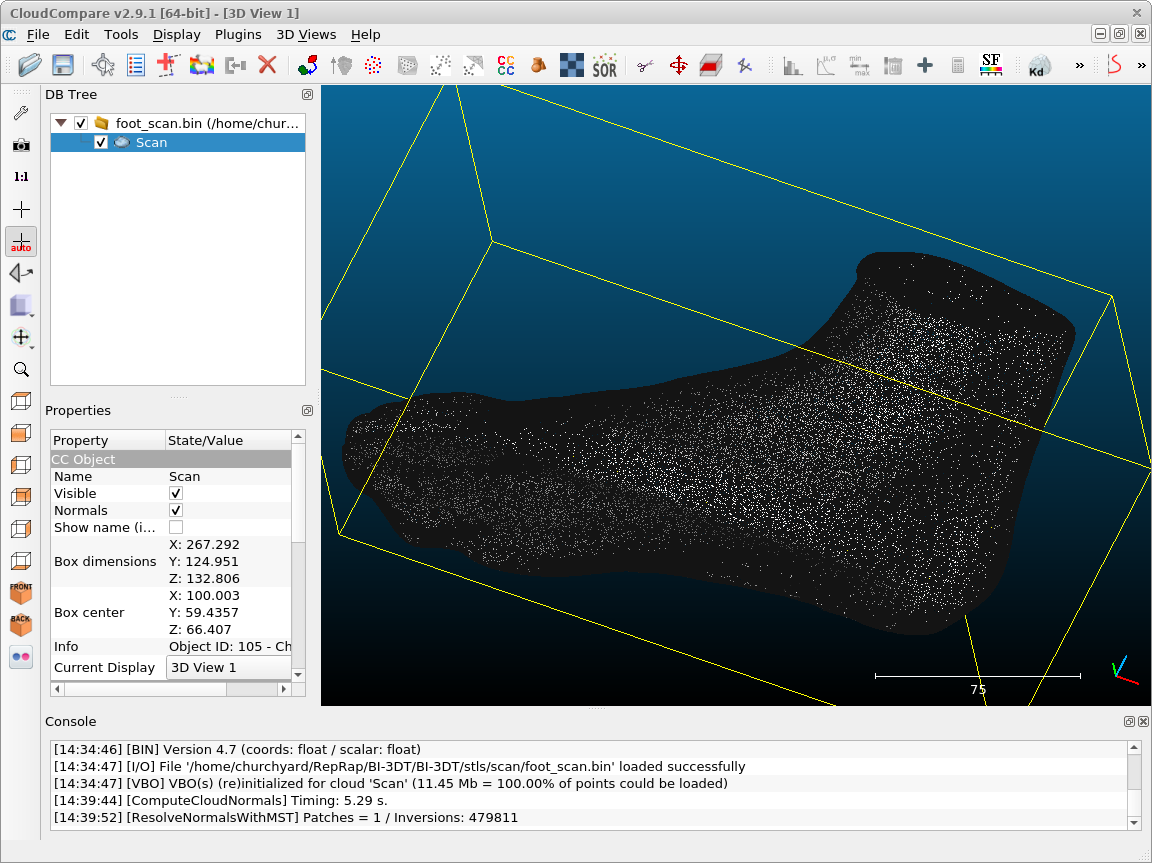This screenshot has width=1152, height=863.
Task: Run the SOR filter tool
Action: pyautogui.click(x=605, y=65)
